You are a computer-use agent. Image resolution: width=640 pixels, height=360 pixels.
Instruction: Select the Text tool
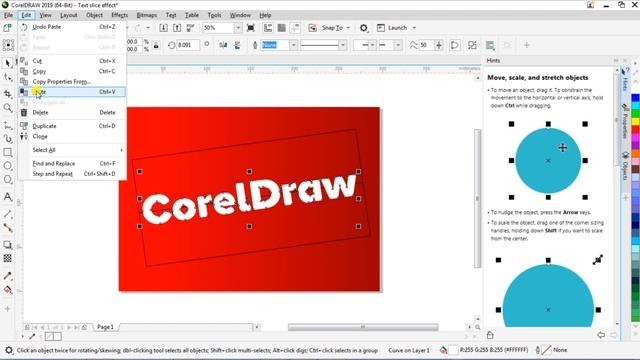pyautogui.click(x=8, y=197)
